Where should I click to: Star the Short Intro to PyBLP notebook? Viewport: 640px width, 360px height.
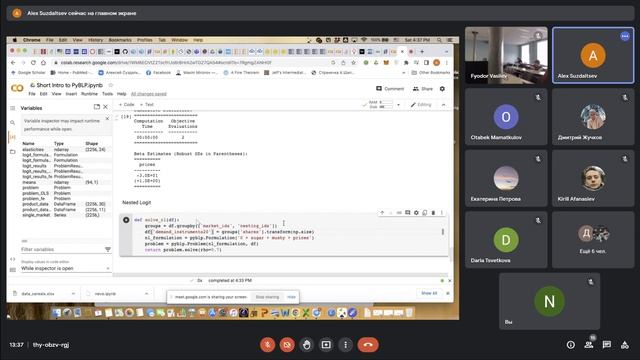pyautogui.click(x=110, y=85)
